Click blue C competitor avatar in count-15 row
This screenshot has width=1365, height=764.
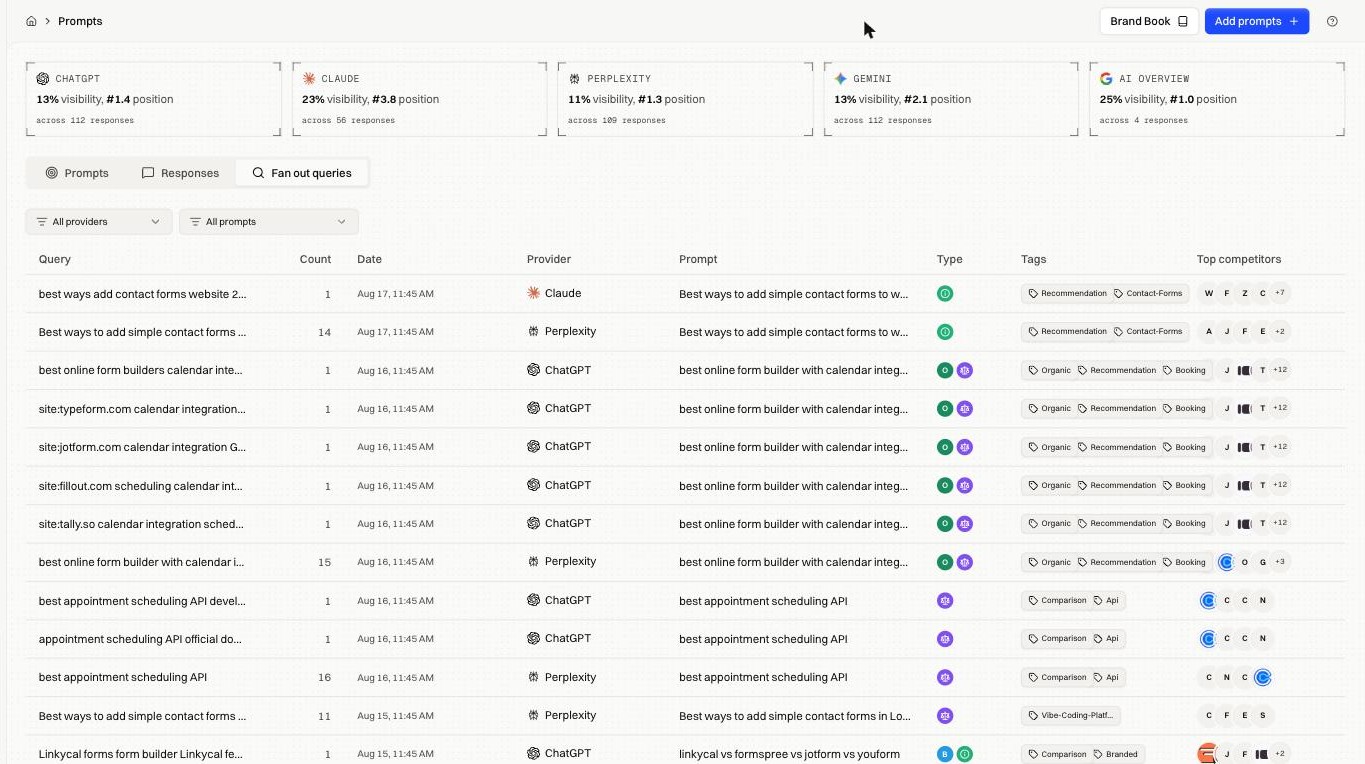1227,562
